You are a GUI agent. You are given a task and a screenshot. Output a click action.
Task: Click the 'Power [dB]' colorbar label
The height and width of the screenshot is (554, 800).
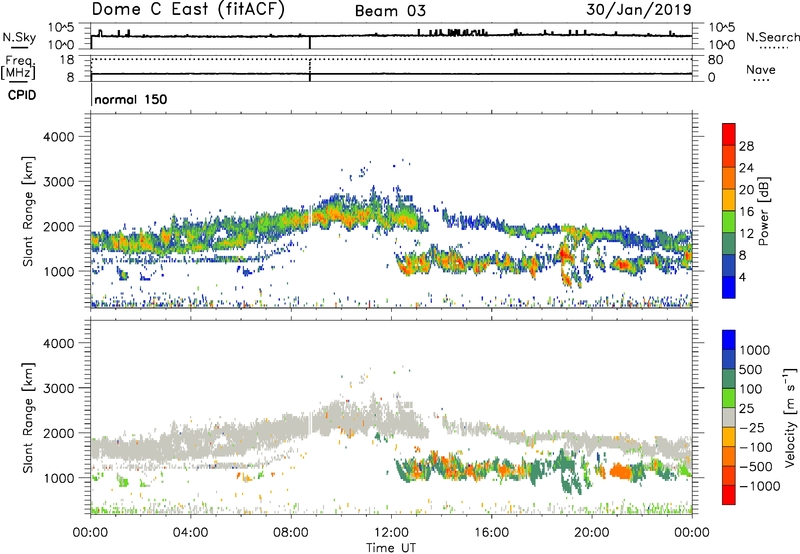763,211
